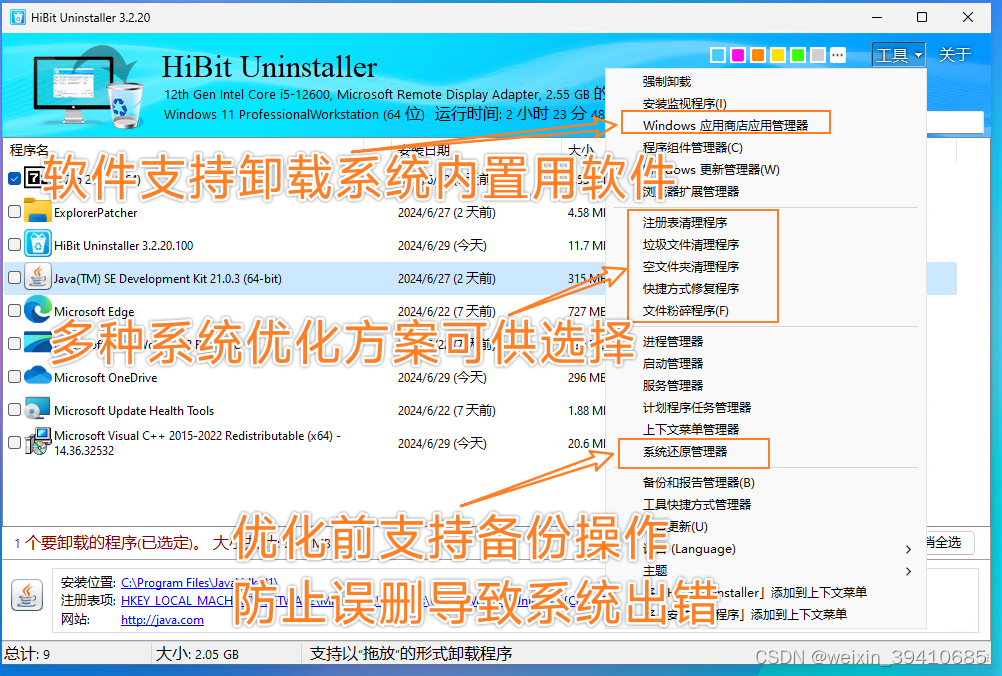This screenshot has width=1002, height=676.
Task: Toggle the checked first program checkbox
Action: (15, 178)
